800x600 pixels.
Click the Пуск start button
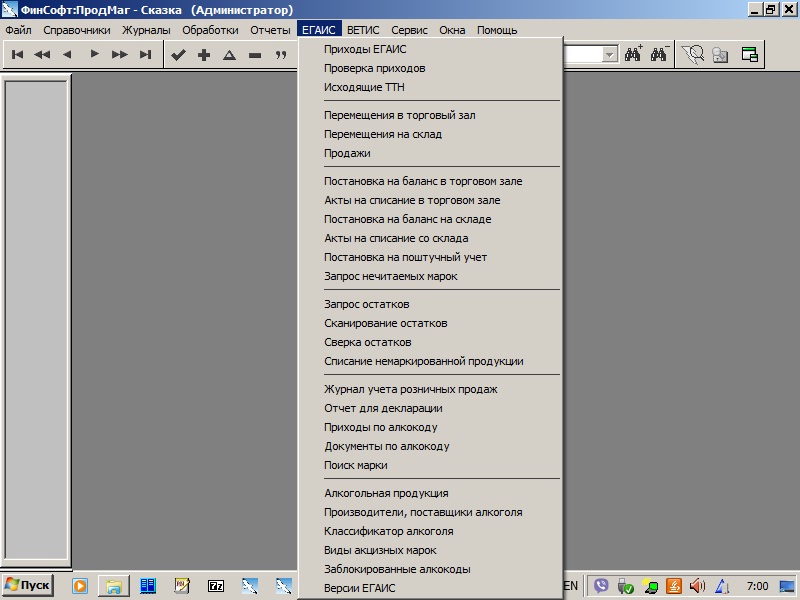(28, 585)
